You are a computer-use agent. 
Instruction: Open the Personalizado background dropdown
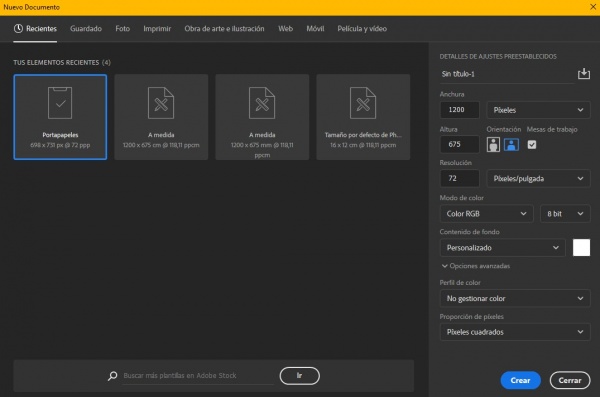(502, 248)
